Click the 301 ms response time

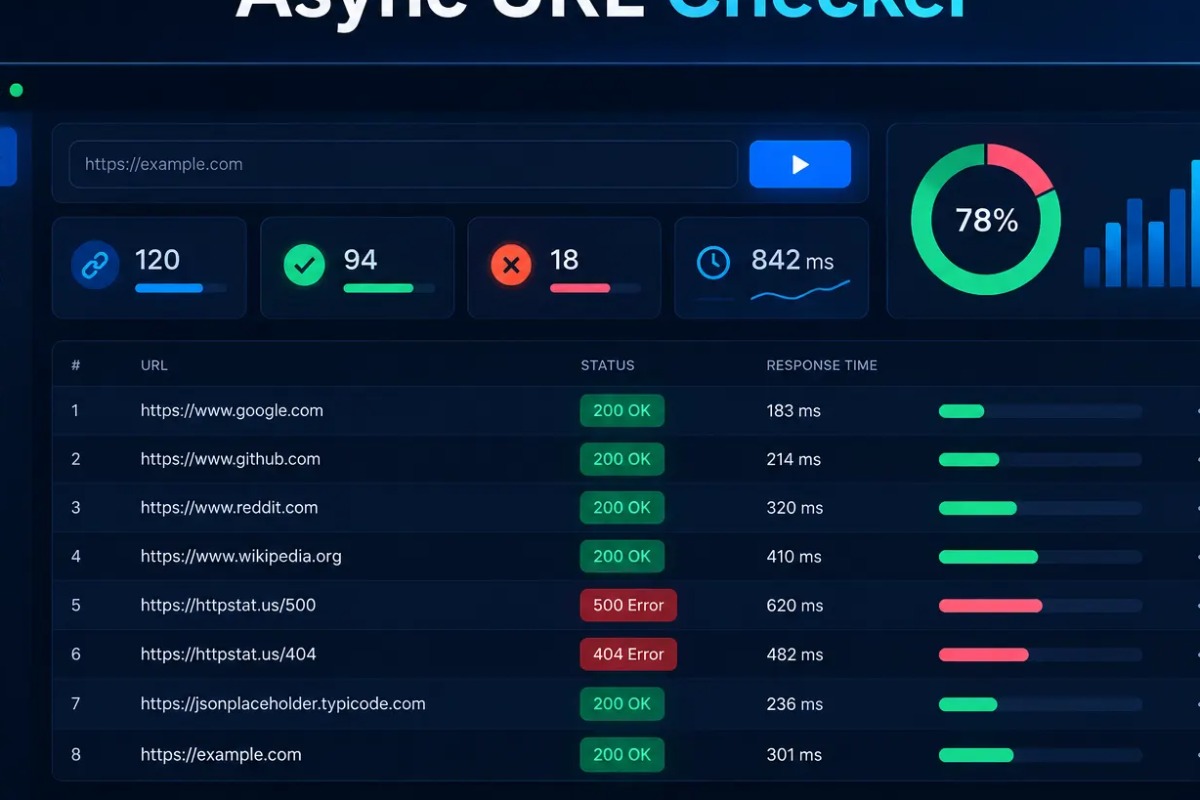pyautogui.click(x=794, y=755)
